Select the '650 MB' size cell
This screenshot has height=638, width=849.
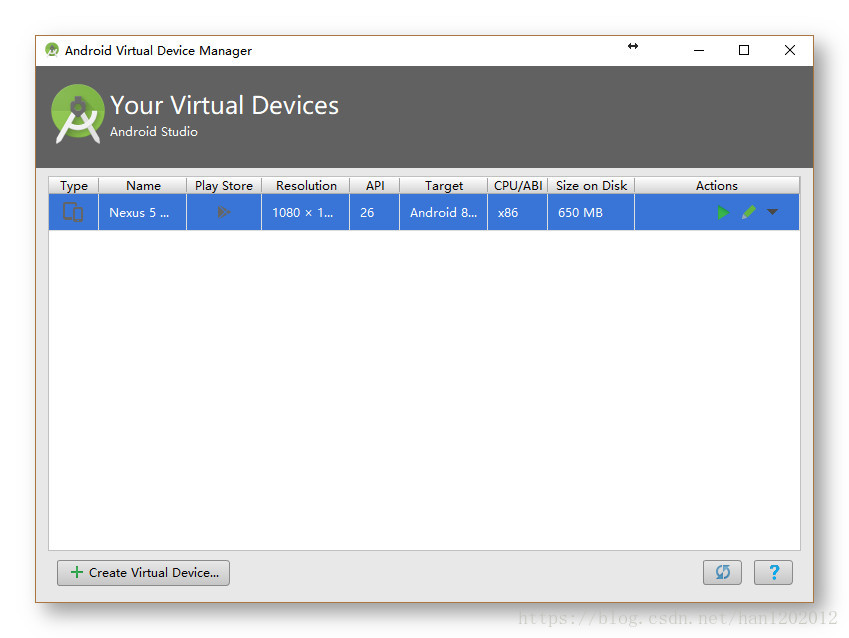591,212
